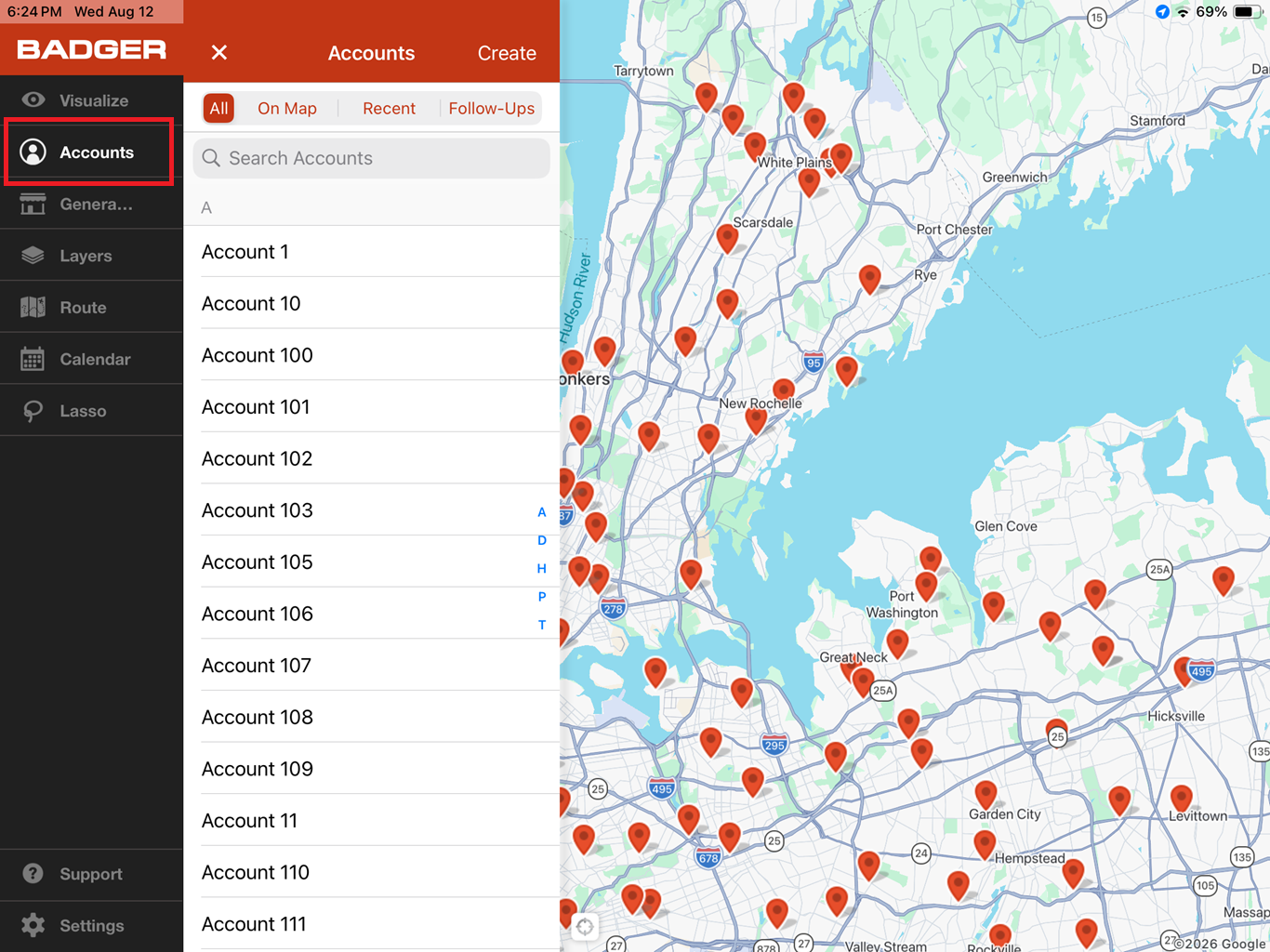Open the Generate leads storefront icon
Image resolution: width=1270 pixels, height=952 pixels.
(33, 205)
